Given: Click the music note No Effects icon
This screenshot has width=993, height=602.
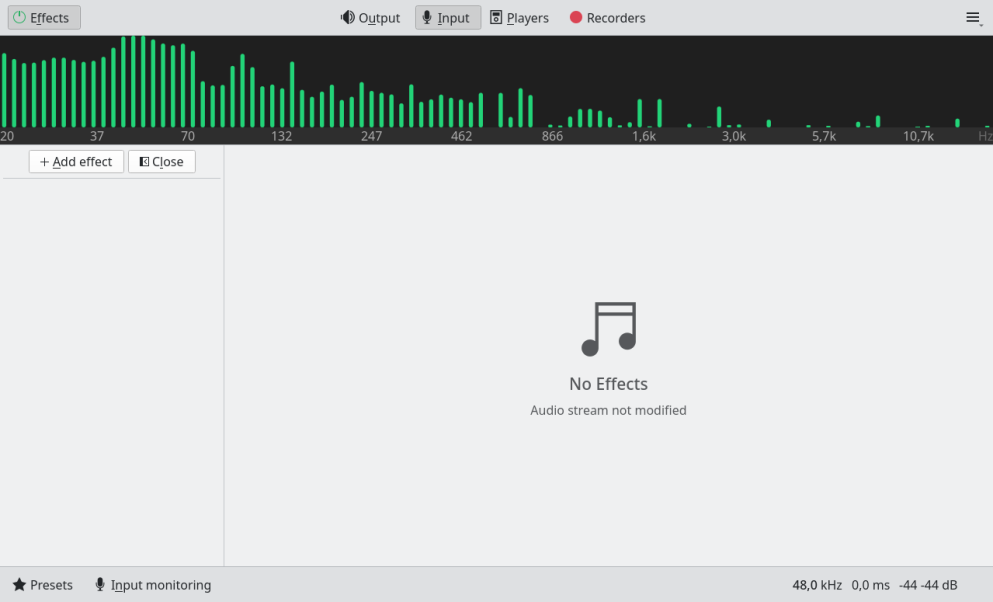Looking at the screenshot, I should 609,329.
